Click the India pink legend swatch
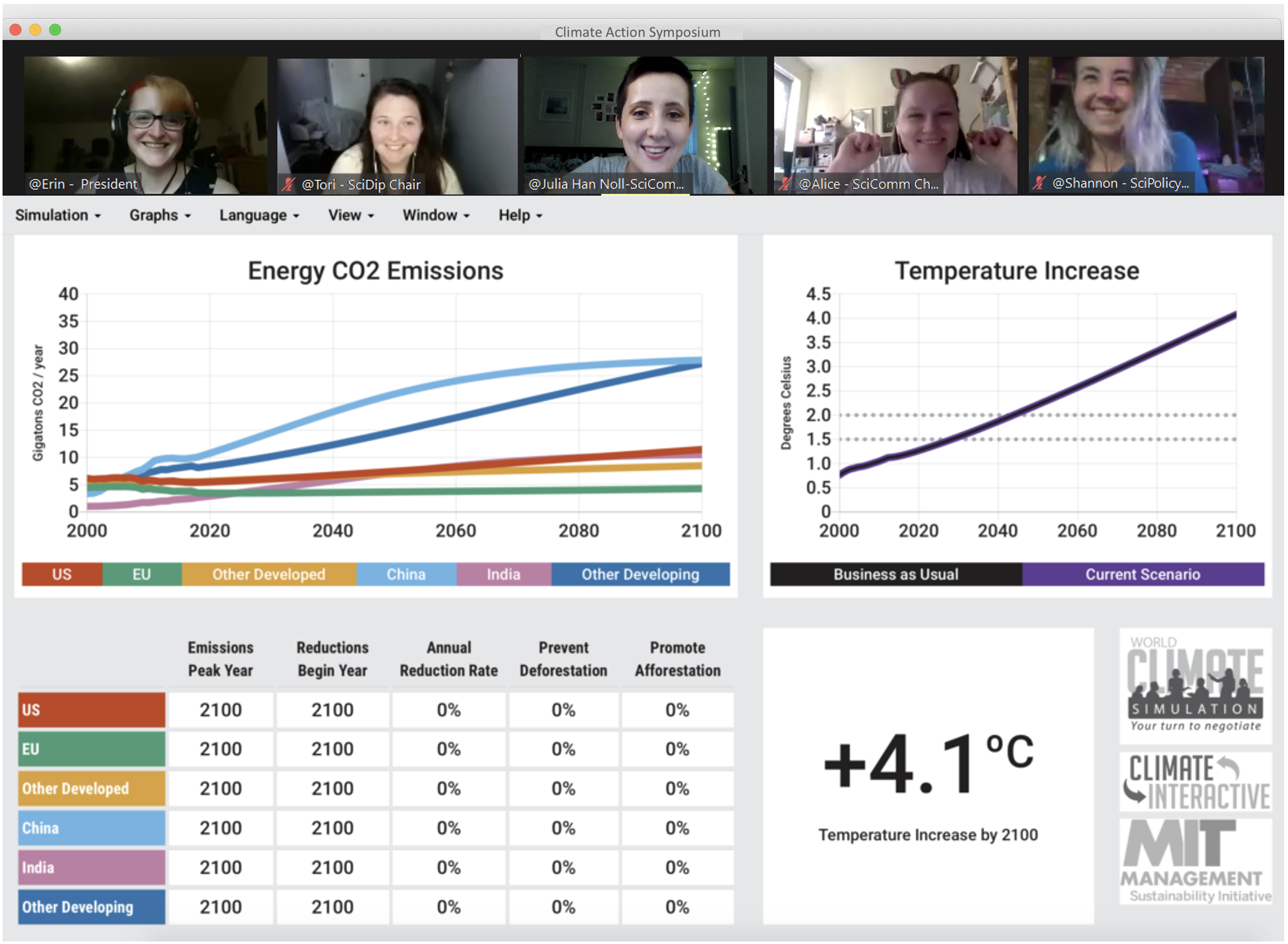The image size is (1288, 944). click(504, 574)
